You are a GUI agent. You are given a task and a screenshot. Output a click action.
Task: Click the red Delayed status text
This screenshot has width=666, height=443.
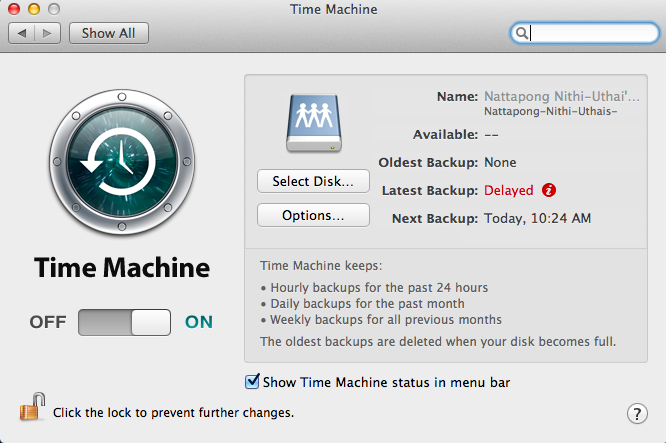(508, 190)
